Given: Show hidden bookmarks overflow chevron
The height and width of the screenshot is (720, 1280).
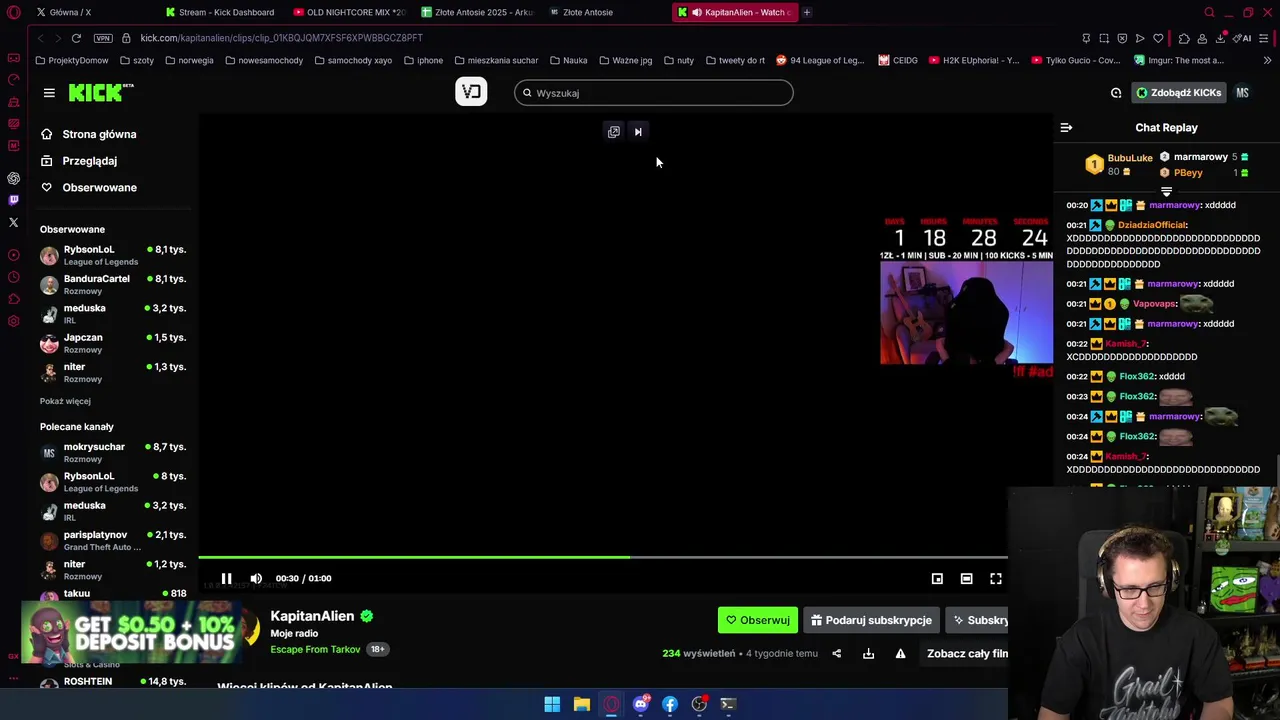Looking at the screenshot, I should coord(1267,60).
